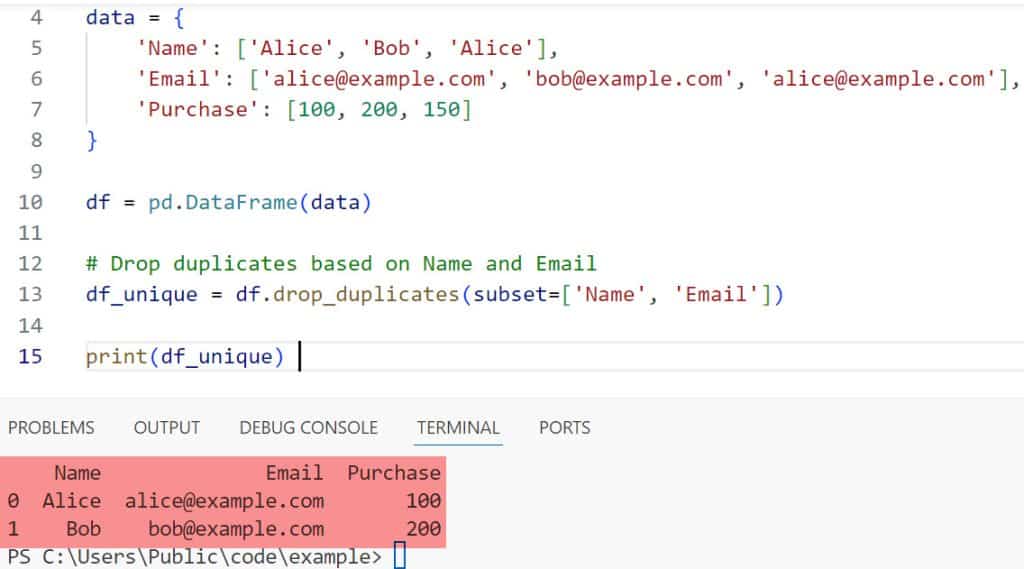Activate the TERMINAL tab
The width and height of the screenshot is (1024, 569).
point(457,427)
